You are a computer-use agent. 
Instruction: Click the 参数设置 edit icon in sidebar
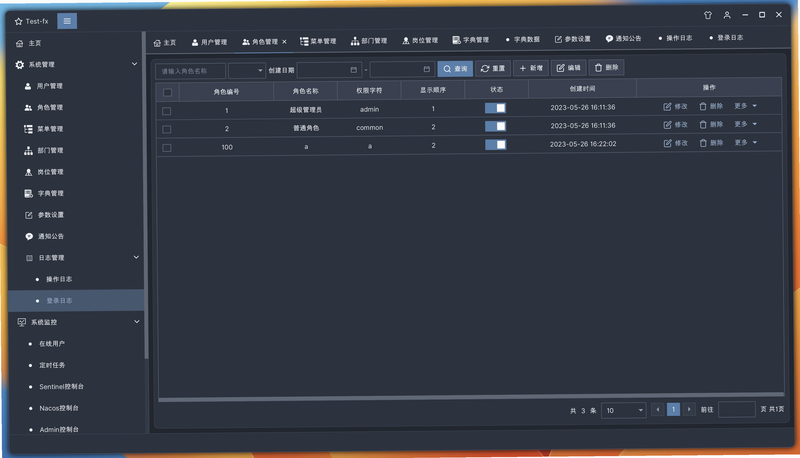[29, 215]
